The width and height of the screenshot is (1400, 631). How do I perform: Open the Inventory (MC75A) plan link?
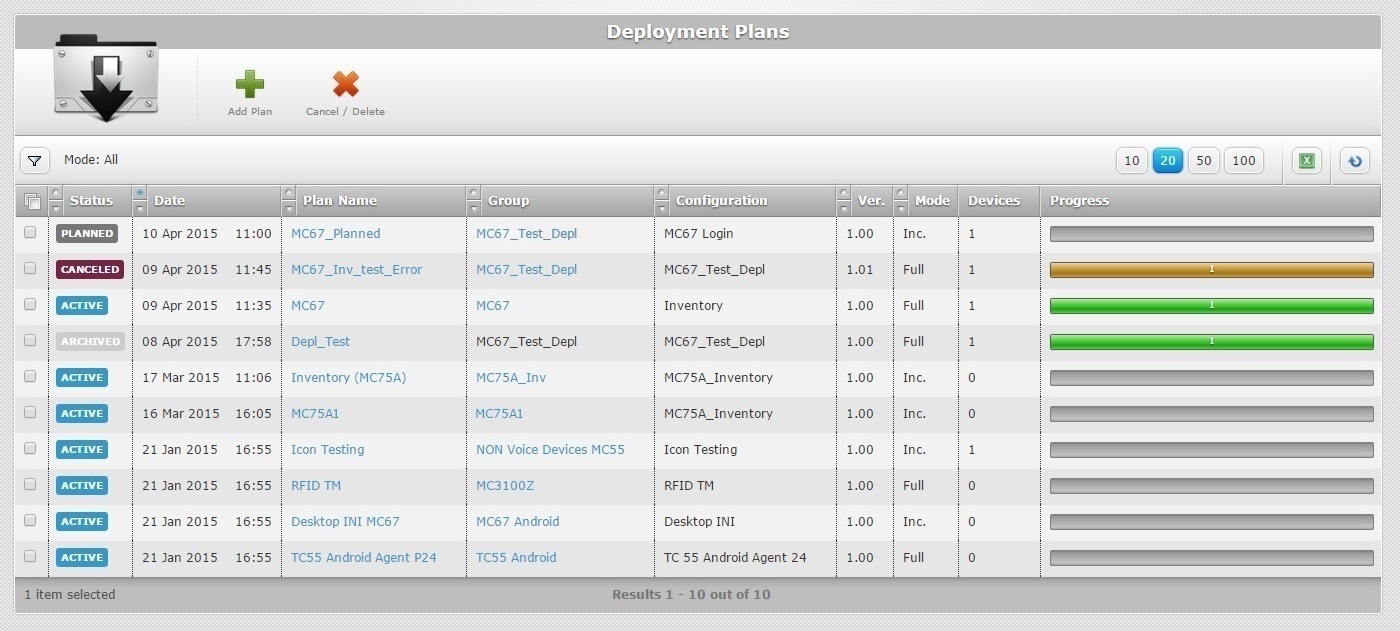(x=349, y=377)
